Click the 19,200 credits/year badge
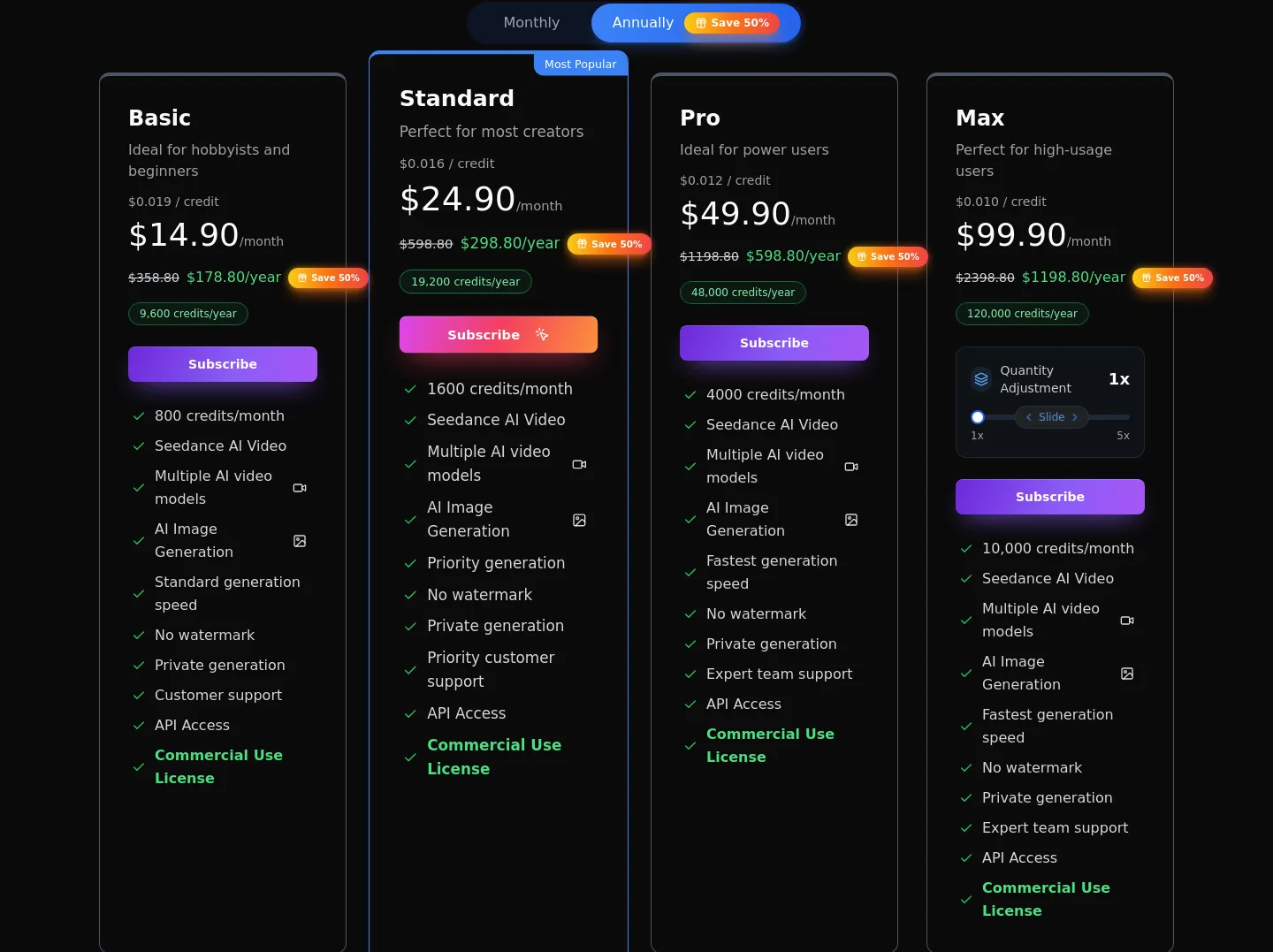Screen dimensions: 1273x952 [x=466, y=282]
